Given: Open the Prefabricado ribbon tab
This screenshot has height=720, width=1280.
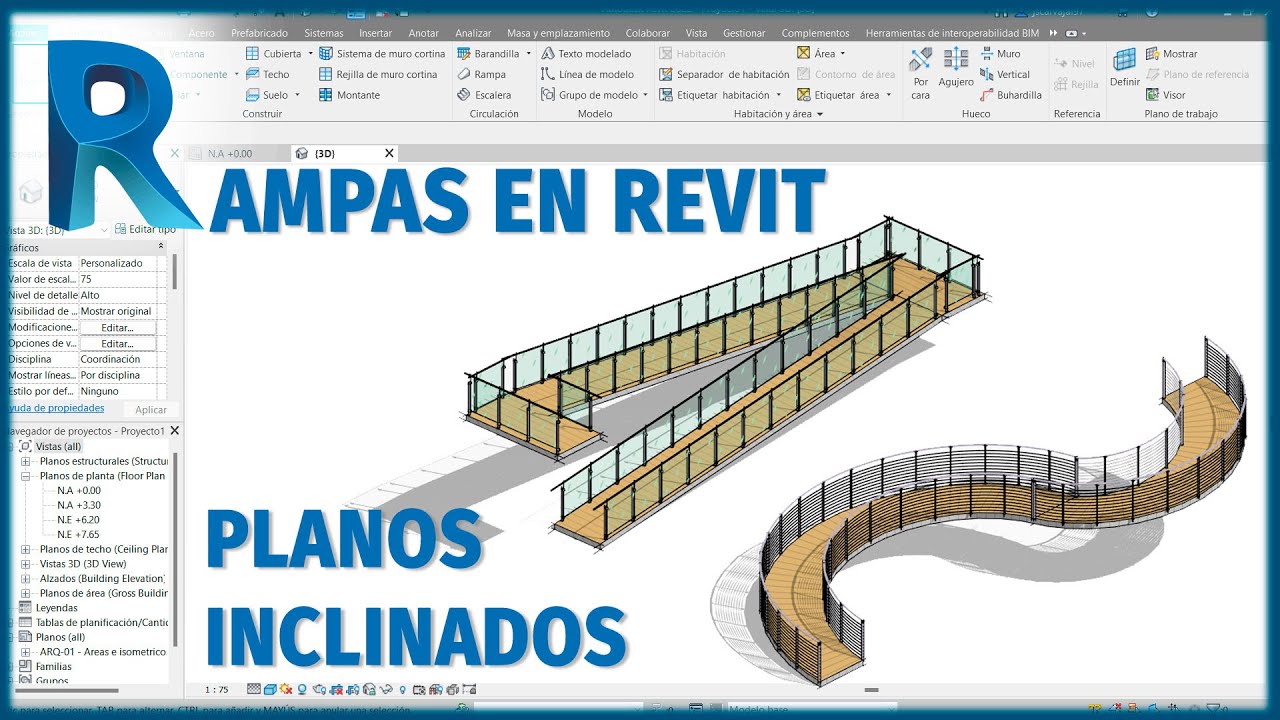Looking at the screenshot, I should (259, 33).
